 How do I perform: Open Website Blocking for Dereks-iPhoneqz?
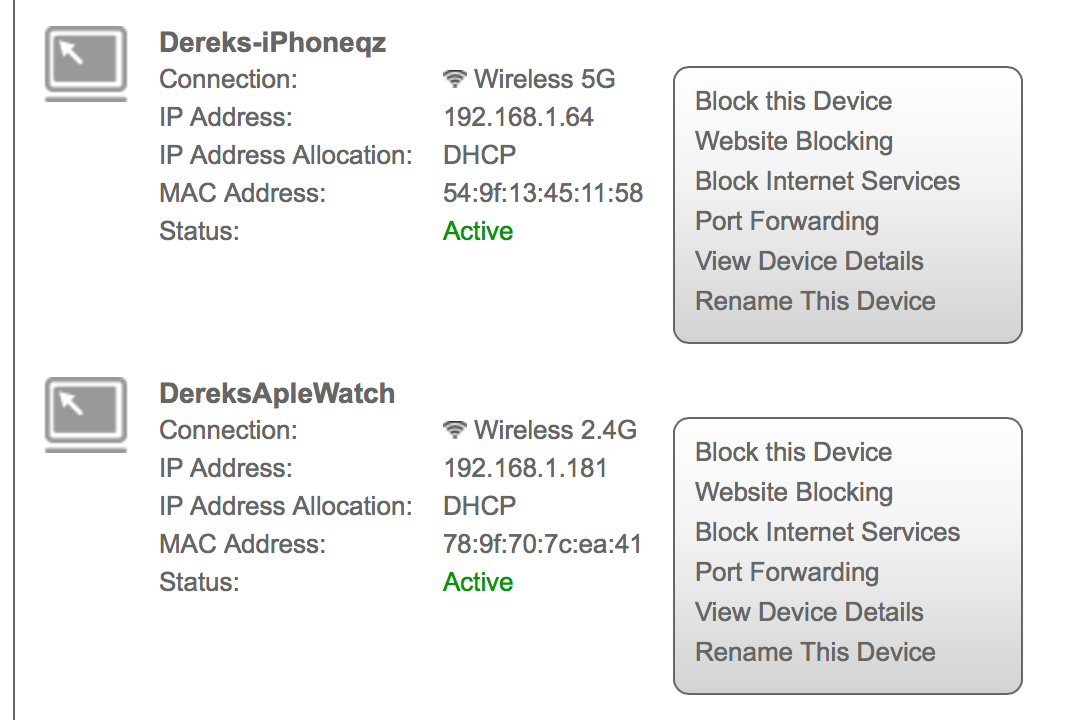coord(793,141)
